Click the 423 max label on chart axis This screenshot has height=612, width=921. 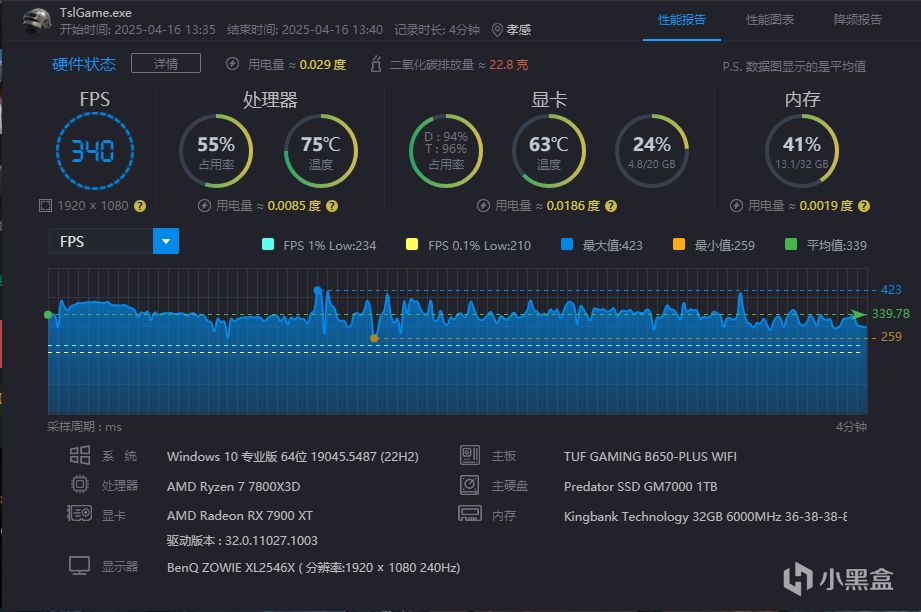coord(890,290)
